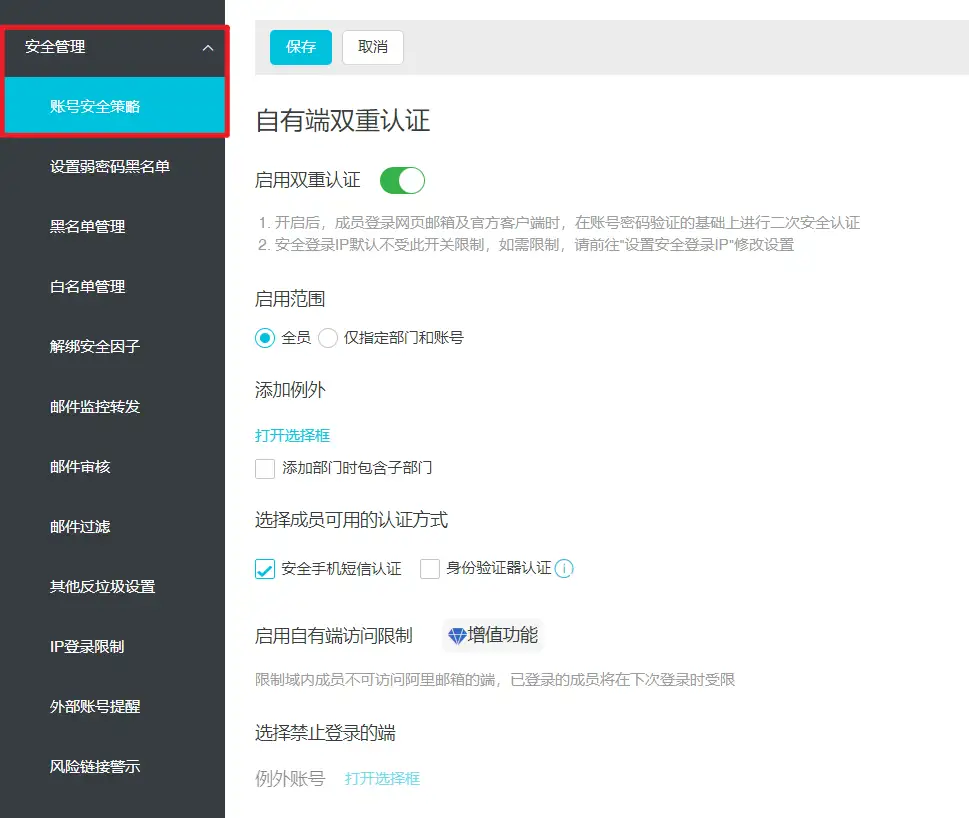Select 邮件监控转发 sidebar item
The height and width of the screenshot is (818, 969).
point(95,406)
